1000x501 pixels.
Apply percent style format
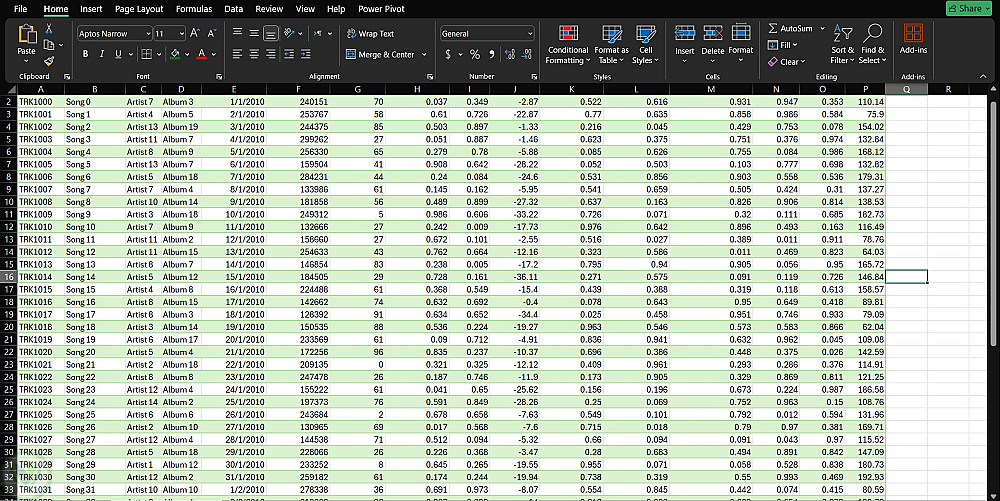(474, 54)
